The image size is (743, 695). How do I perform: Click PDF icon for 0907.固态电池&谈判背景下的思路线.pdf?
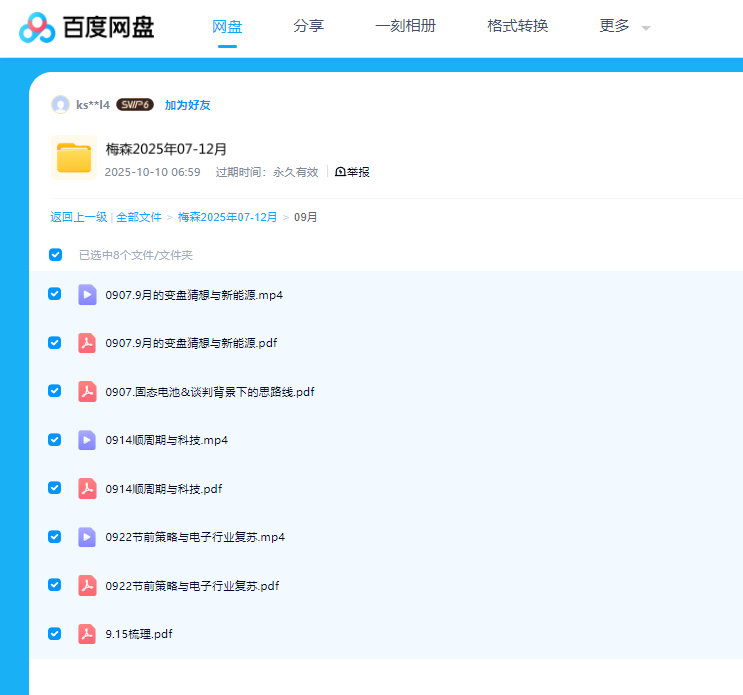88,392
